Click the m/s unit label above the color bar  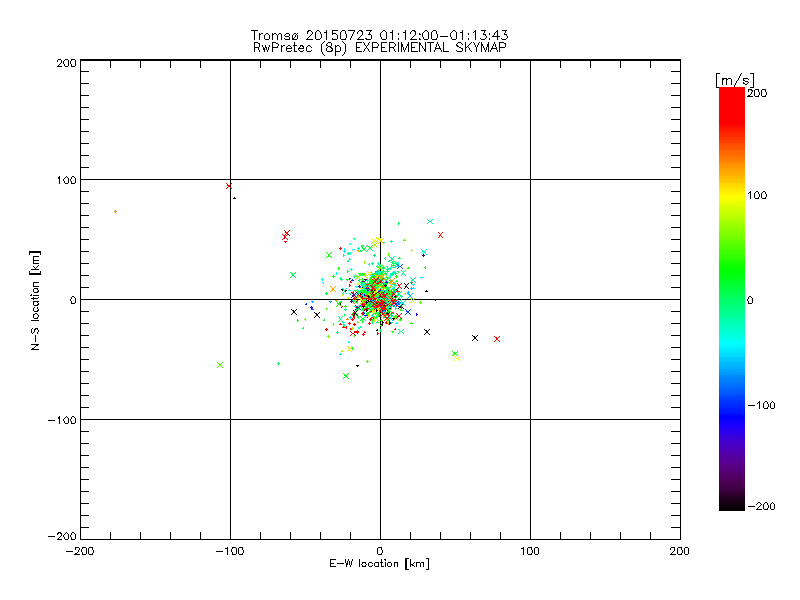[734, 80]
